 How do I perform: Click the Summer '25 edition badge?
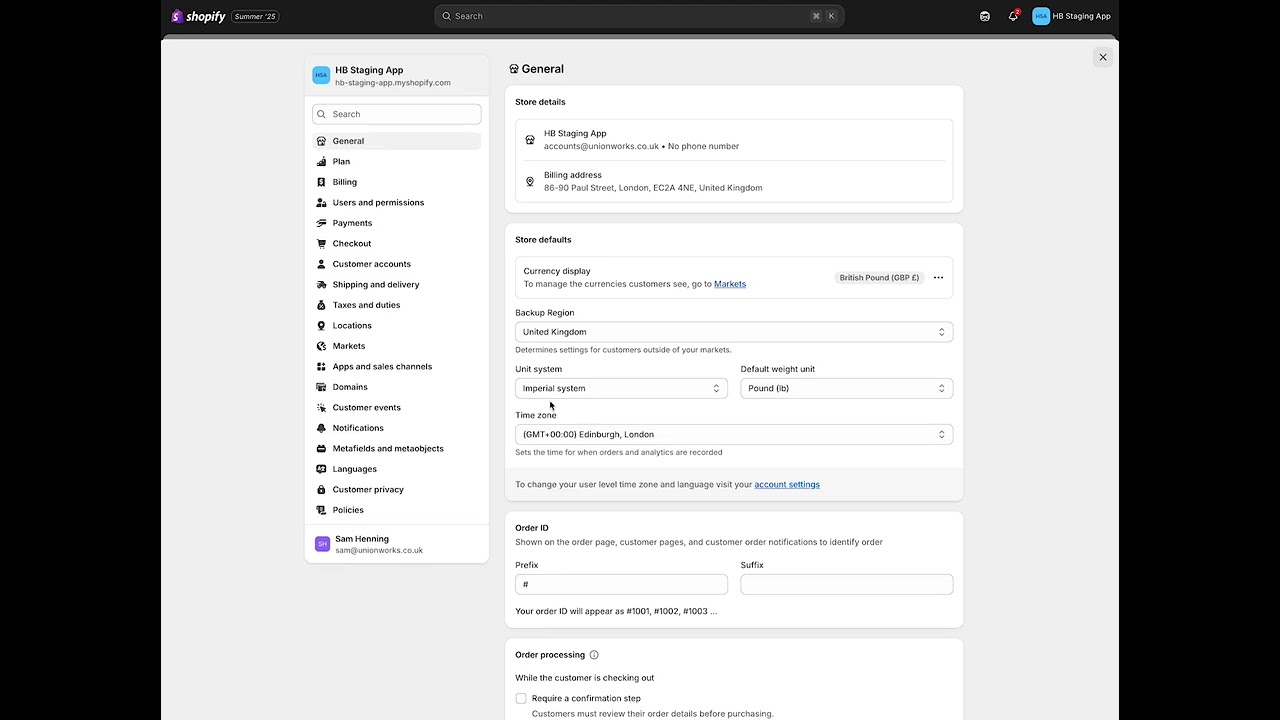(x=255, y=16)
